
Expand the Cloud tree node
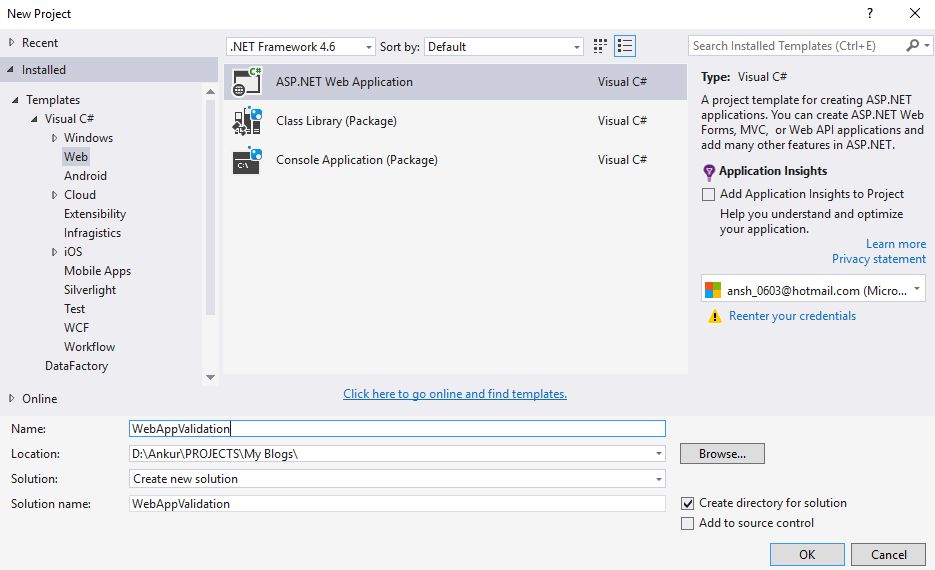(54, 195)
